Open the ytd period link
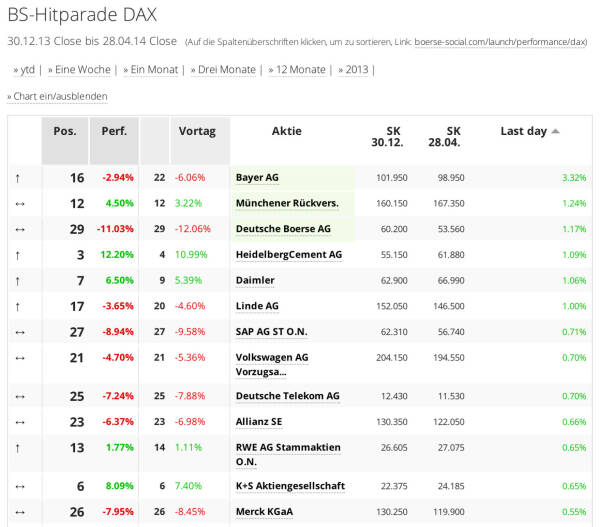 [24, 69]
